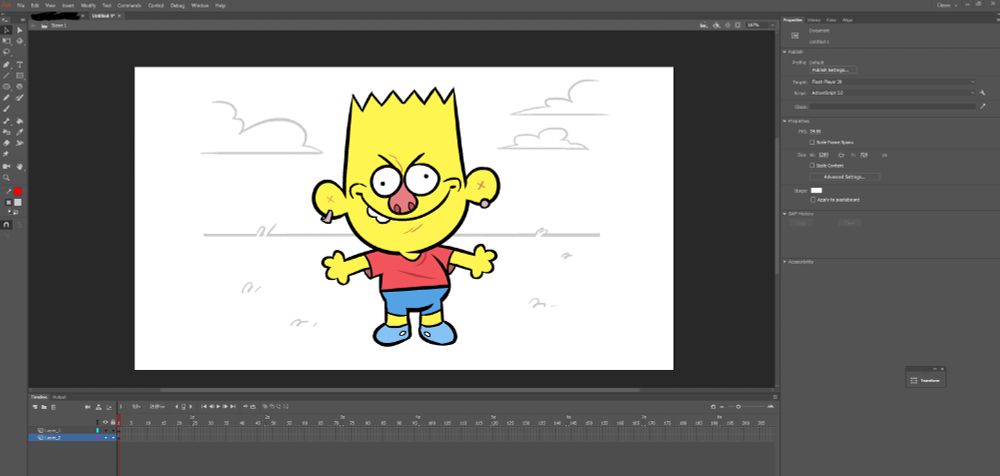Toggle lock on Layer_2
This screenshot has height=476, width=1000.
click(114, 438)
